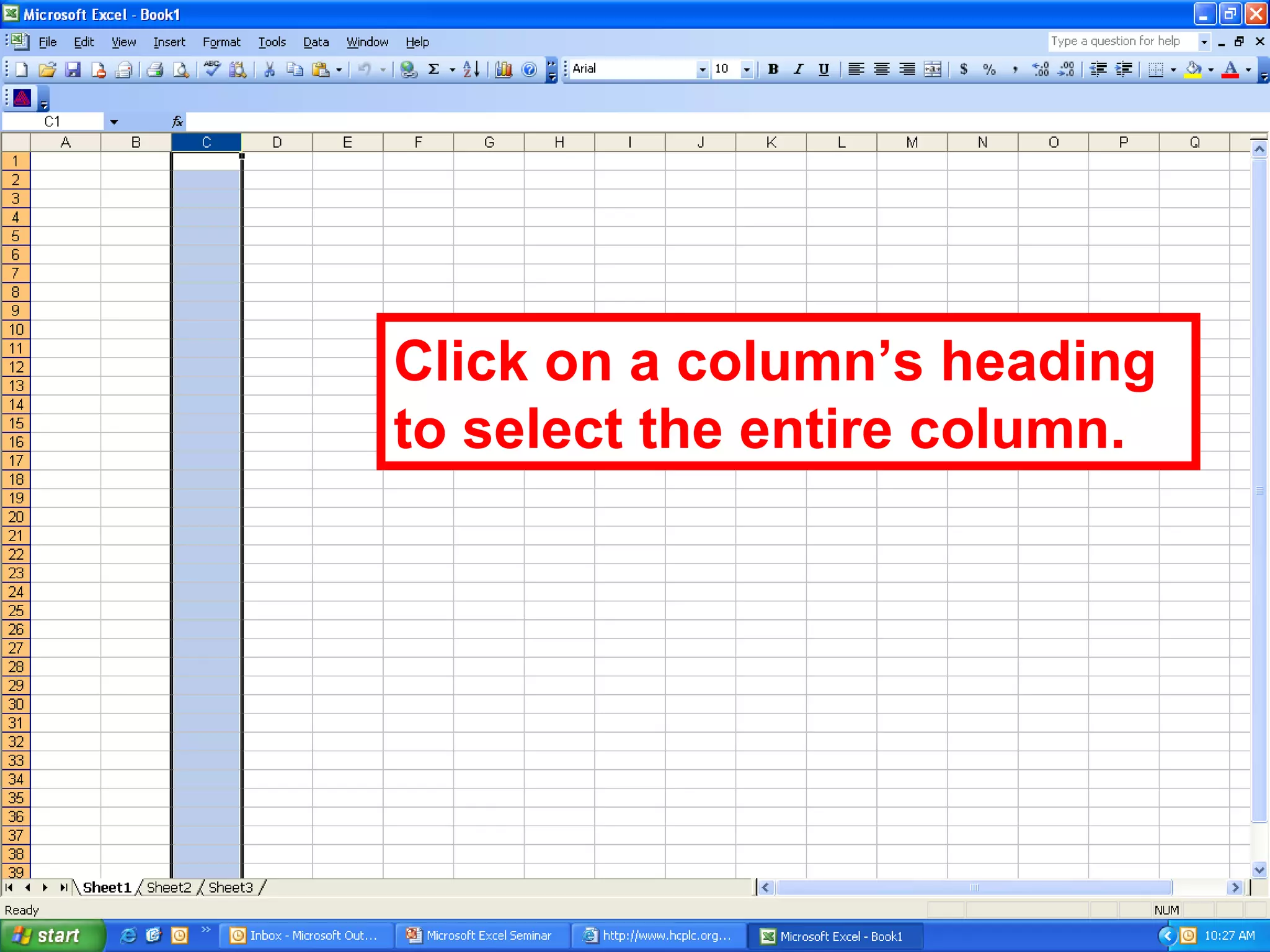Increase decimal places icon

1041,69
